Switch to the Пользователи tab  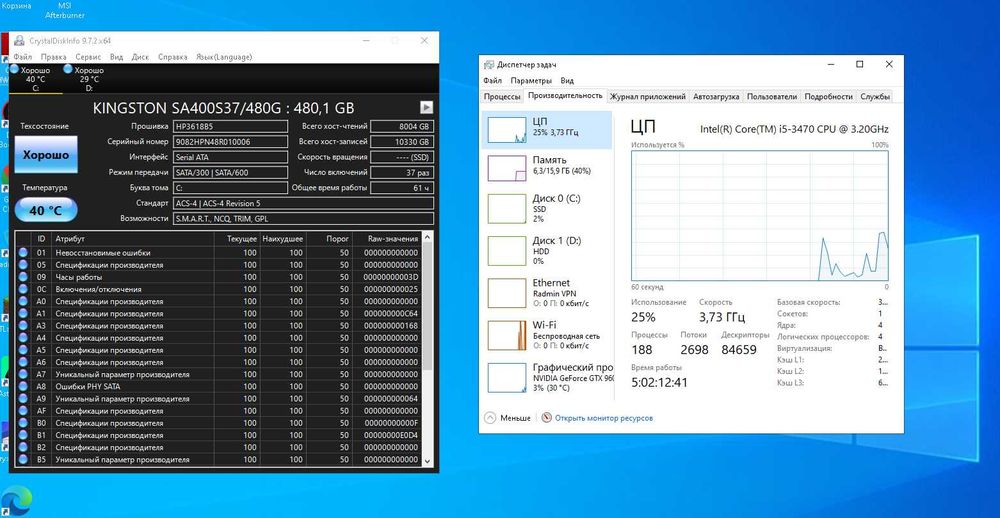point(772,97)
